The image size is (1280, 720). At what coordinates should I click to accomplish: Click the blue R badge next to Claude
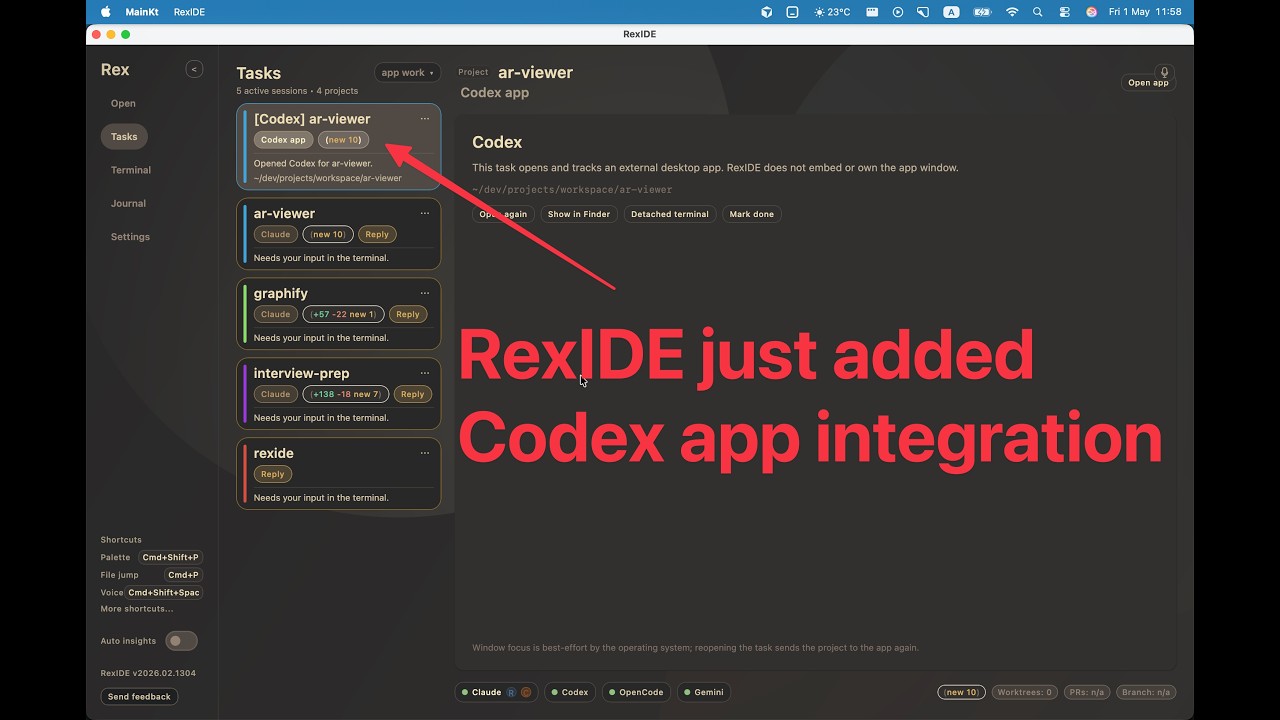[511, 692]
